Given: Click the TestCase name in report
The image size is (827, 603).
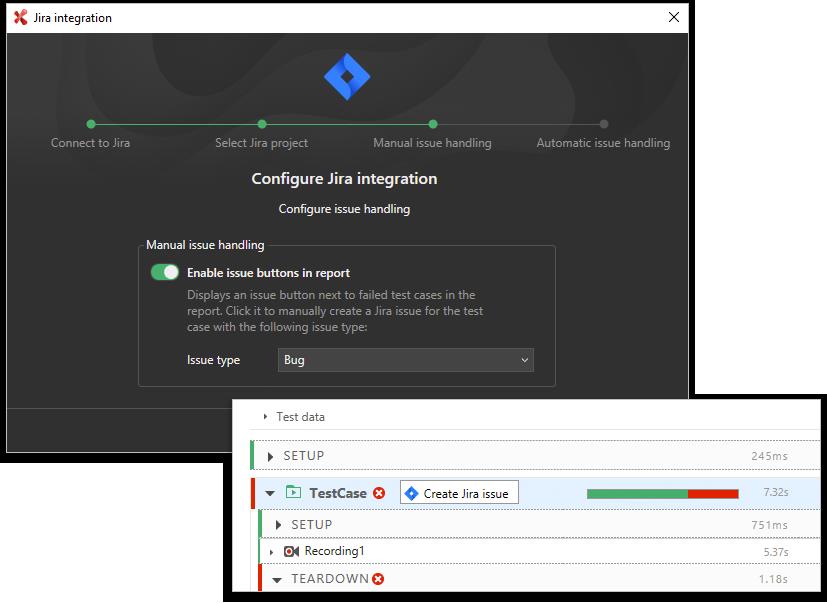Looking at the screenshot, I should (x=338, y=493).
